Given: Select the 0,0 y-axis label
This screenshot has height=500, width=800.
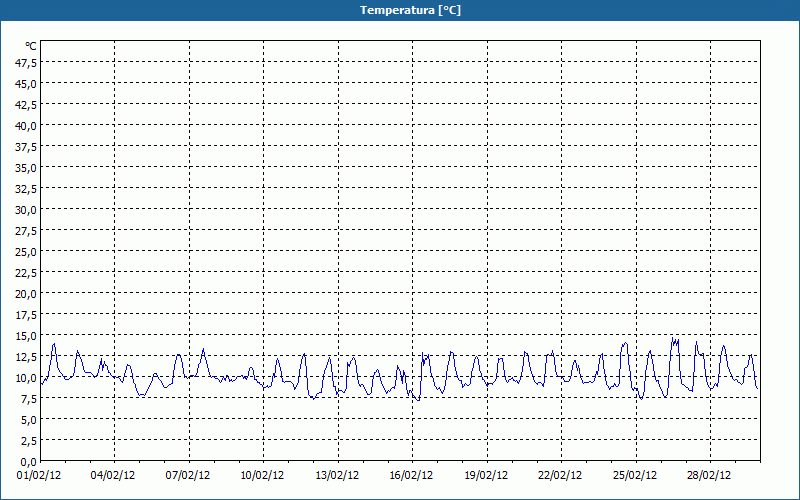Looking at the screenshot, I should (x=29, y=462).
